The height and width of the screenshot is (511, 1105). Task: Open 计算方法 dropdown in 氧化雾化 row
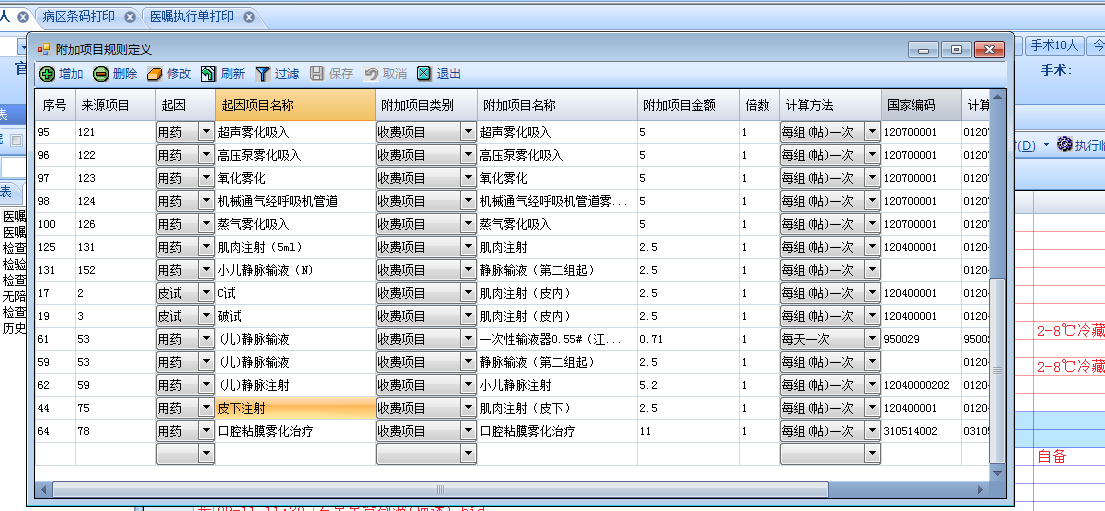[x=872, y=178]
